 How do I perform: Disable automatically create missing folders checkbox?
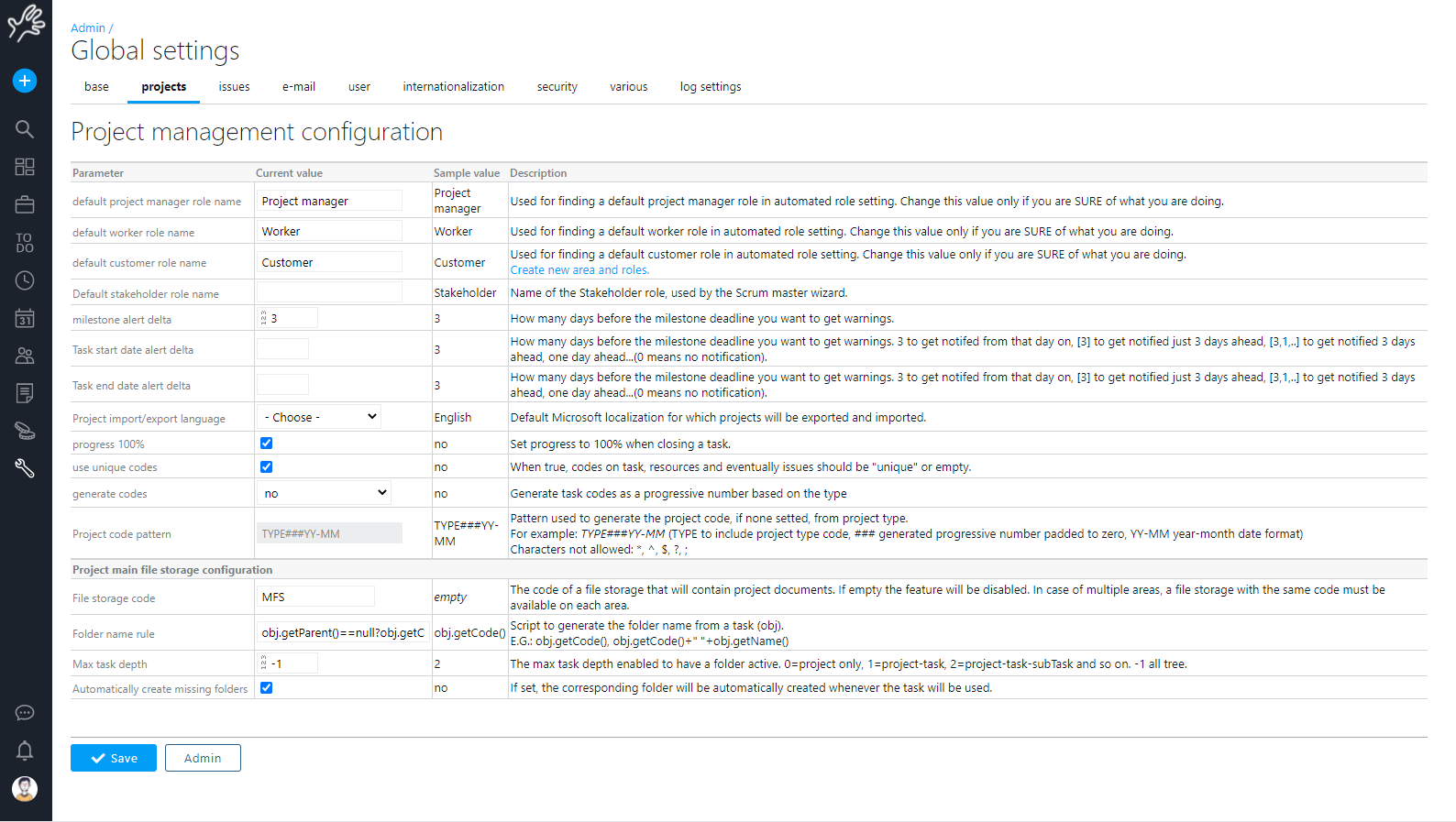(267, 688)
